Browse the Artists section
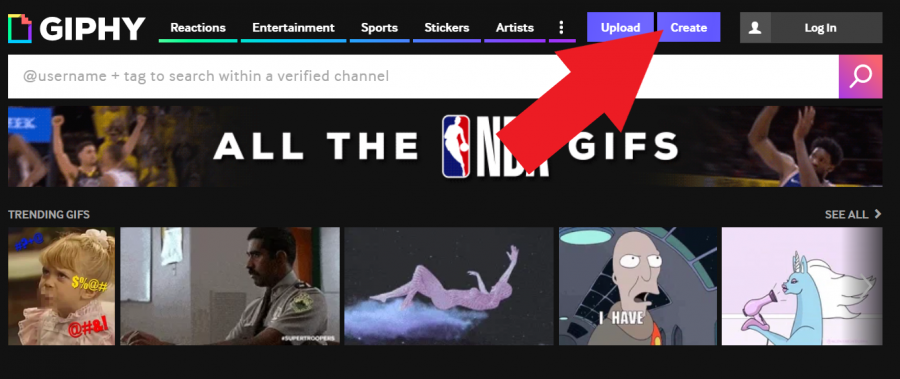 (x=515, y=28)
